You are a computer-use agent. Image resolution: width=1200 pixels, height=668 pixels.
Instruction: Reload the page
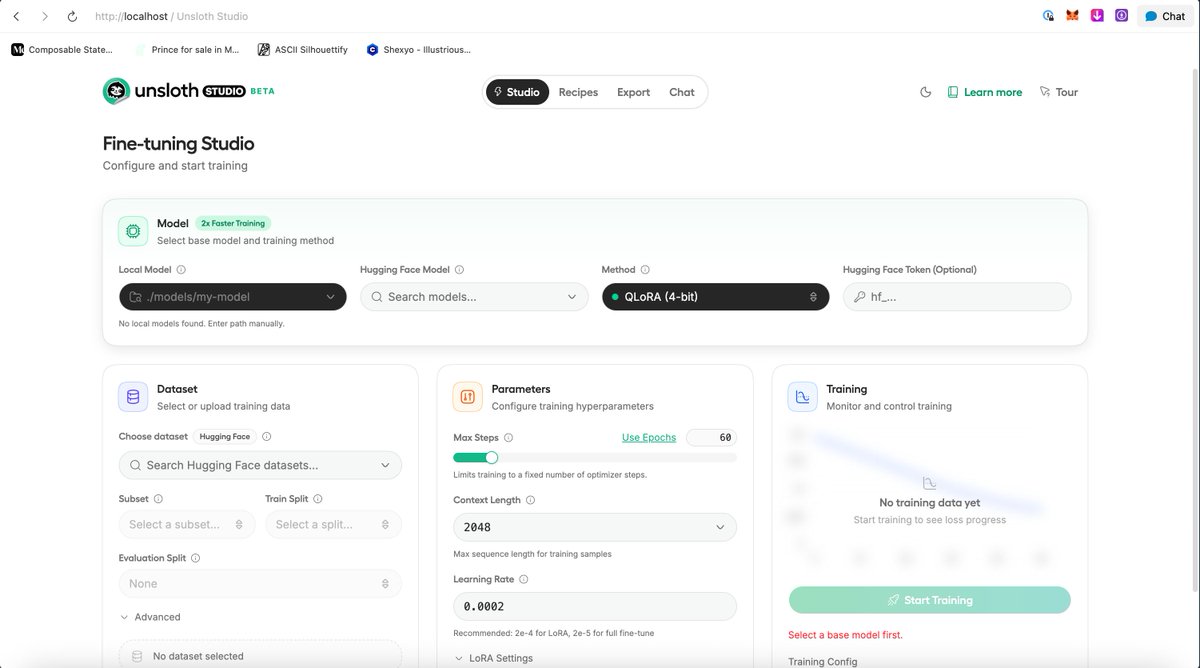72,16
